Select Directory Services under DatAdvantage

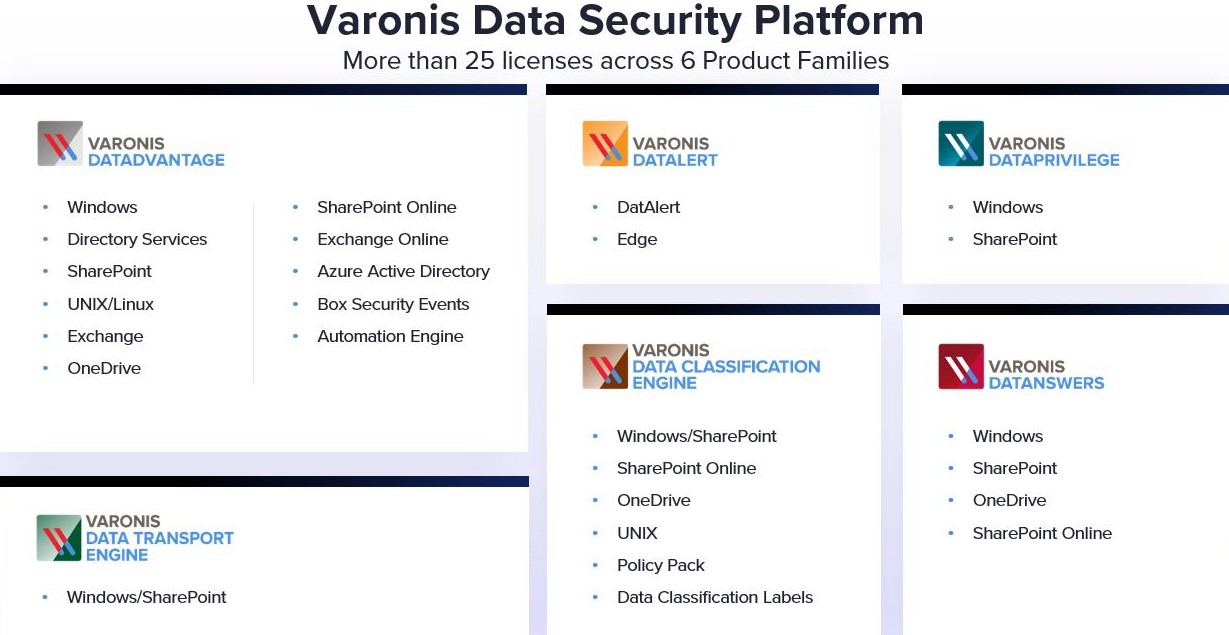[x=137, y=239]
